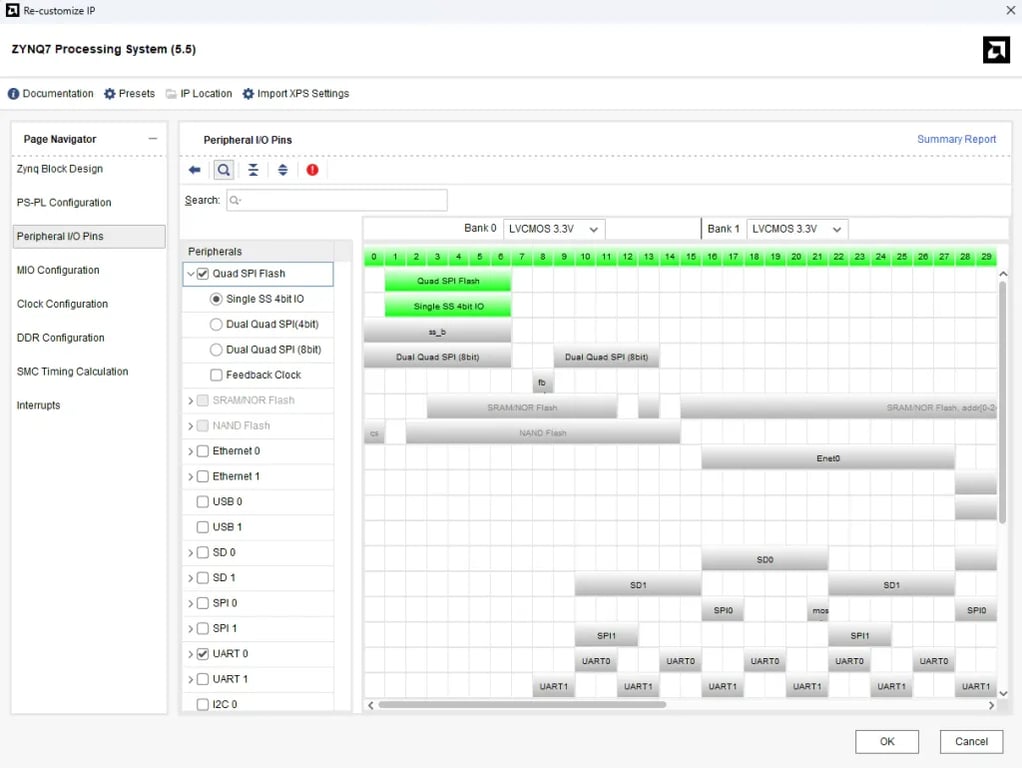The width and height of the screenshot is (1022, 768).
Task: Click the red error indicator icon
Action: tap(312, 170)
